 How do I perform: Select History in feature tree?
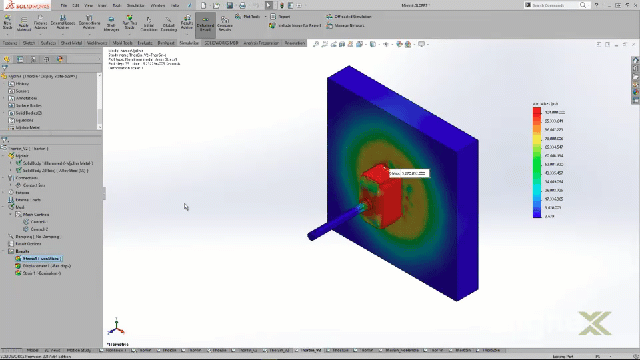tap(19, 84)
